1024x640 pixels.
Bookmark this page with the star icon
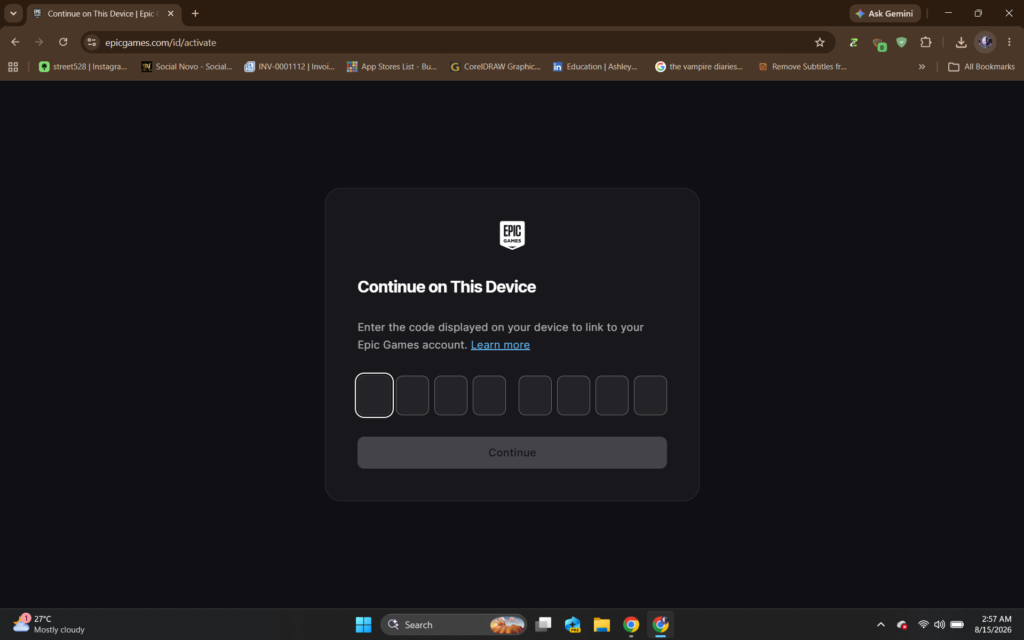(820, 42)
